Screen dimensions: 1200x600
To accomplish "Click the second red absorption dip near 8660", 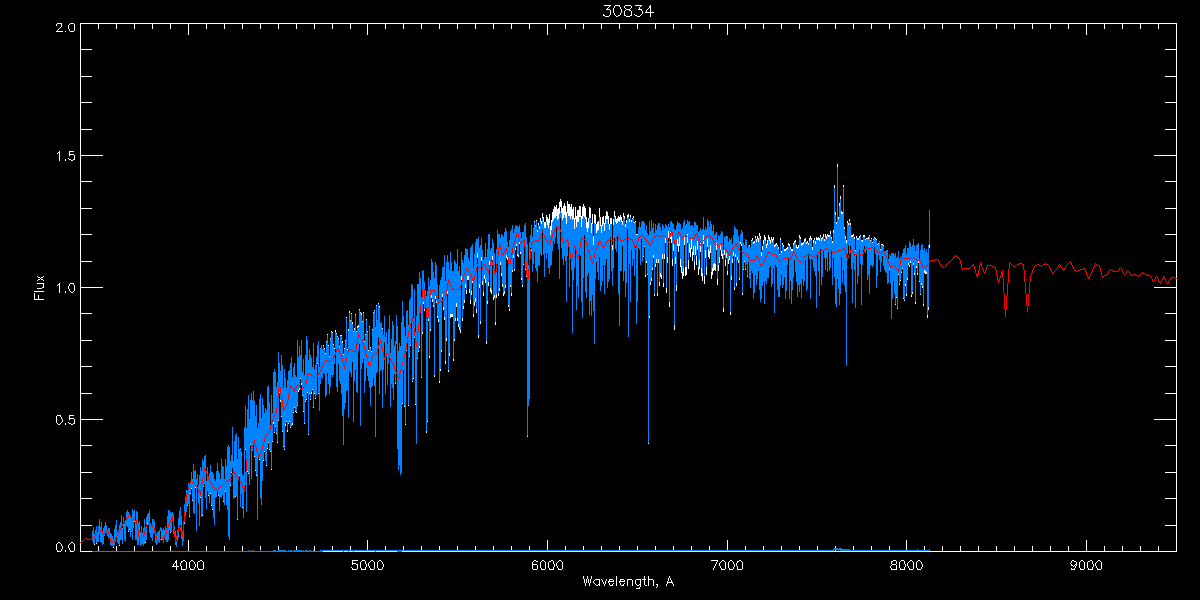I will [1027, 302].
